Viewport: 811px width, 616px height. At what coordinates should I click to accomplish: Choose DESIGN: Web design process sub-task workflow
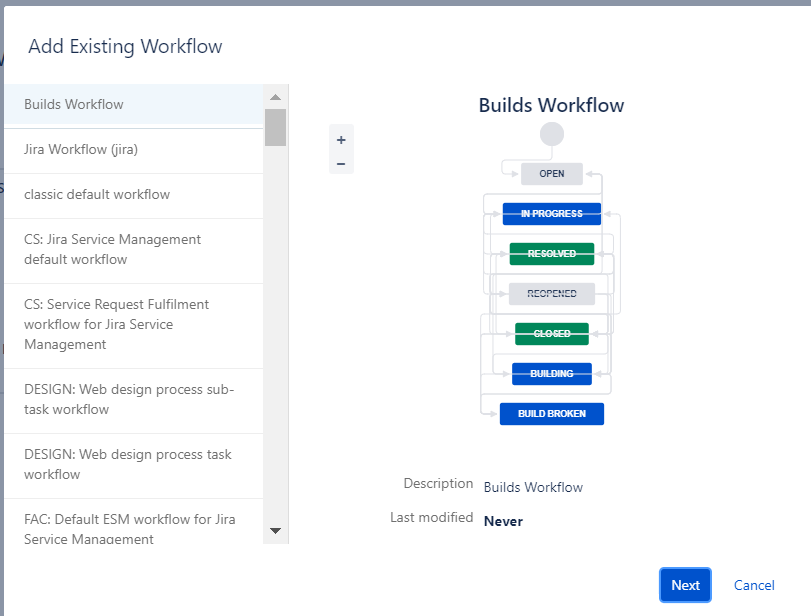tap(134, 400)
